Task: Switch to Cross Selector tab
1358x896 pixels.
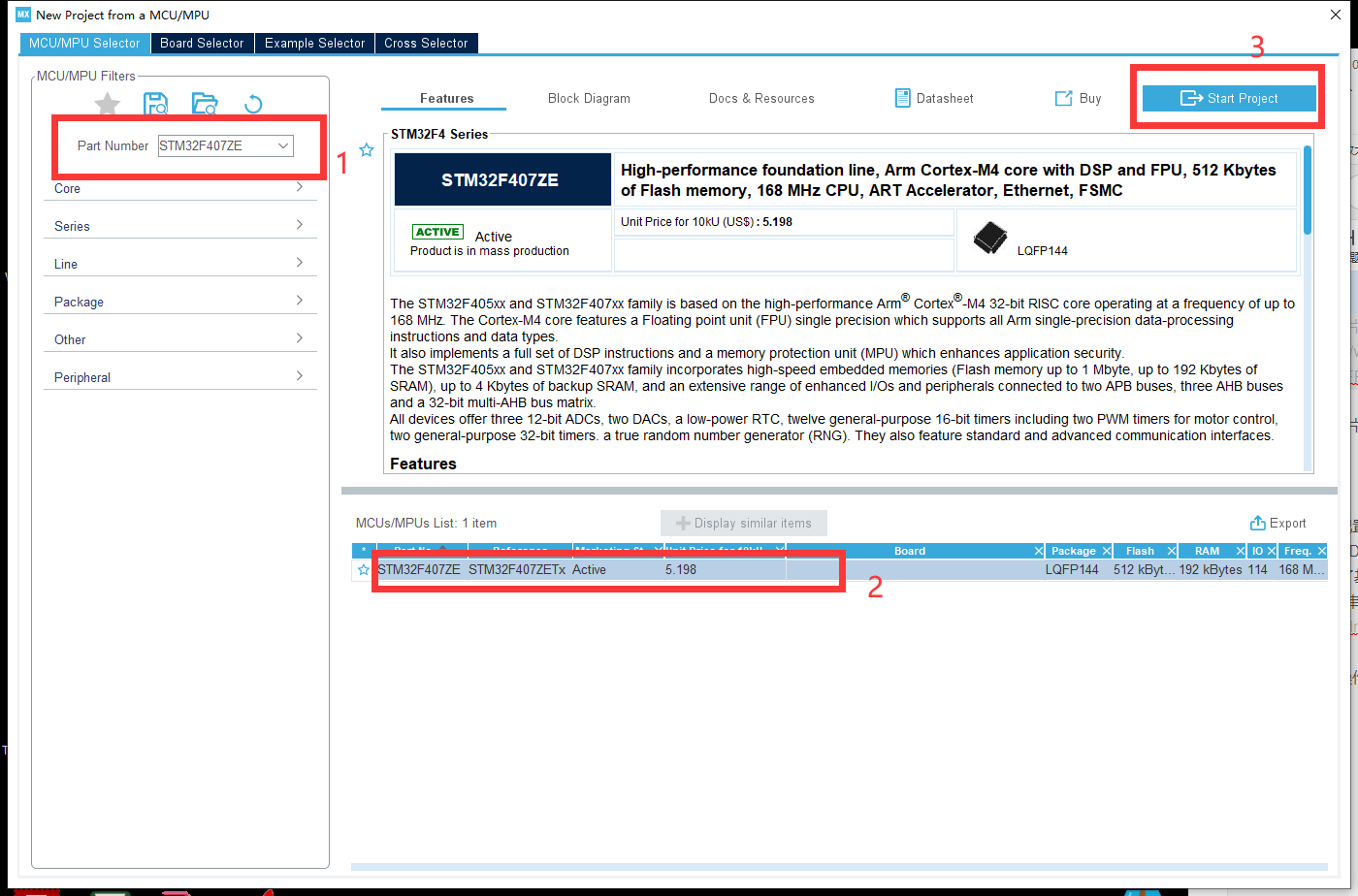Action: (426, 44)
